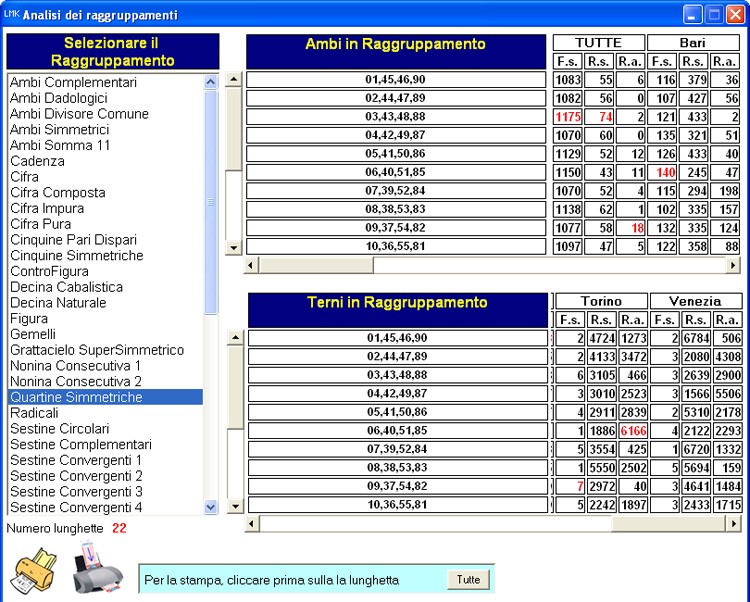
Task: Select Gemelli in the grouping list
Action: tap(33, 334)
